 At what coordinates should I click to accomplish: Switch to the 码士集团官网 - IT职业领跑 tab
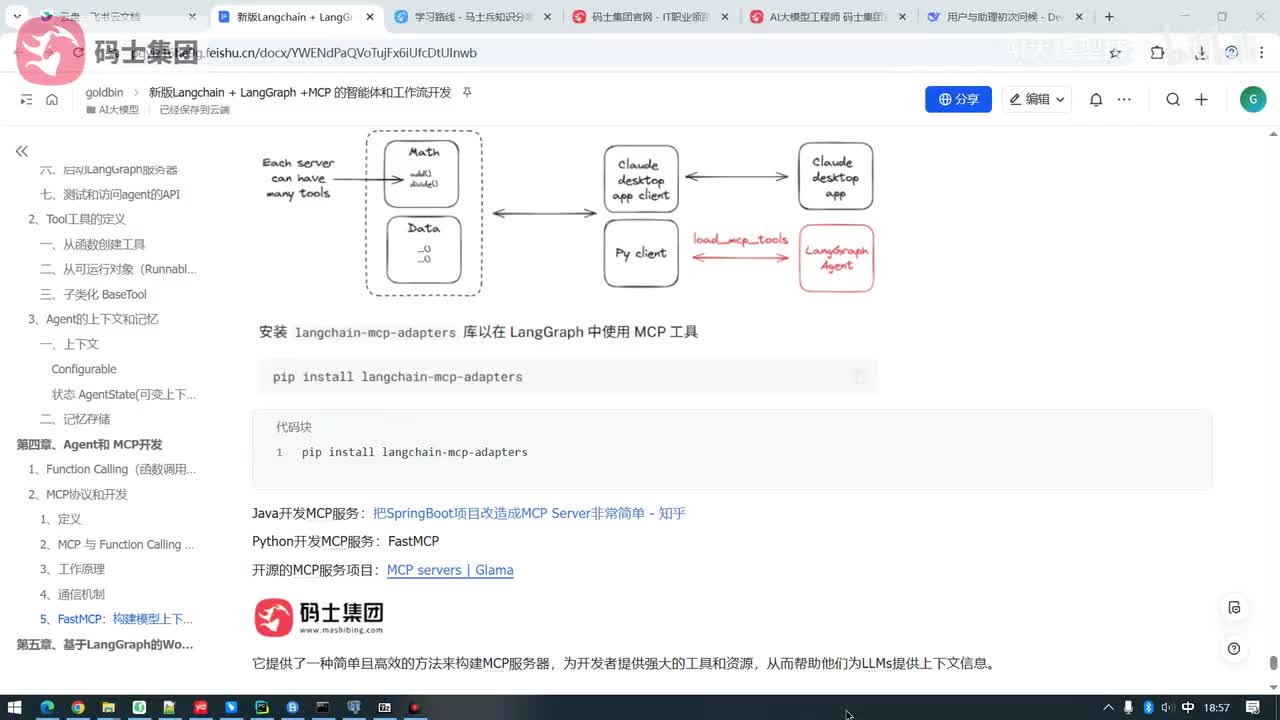pos(648,17)
